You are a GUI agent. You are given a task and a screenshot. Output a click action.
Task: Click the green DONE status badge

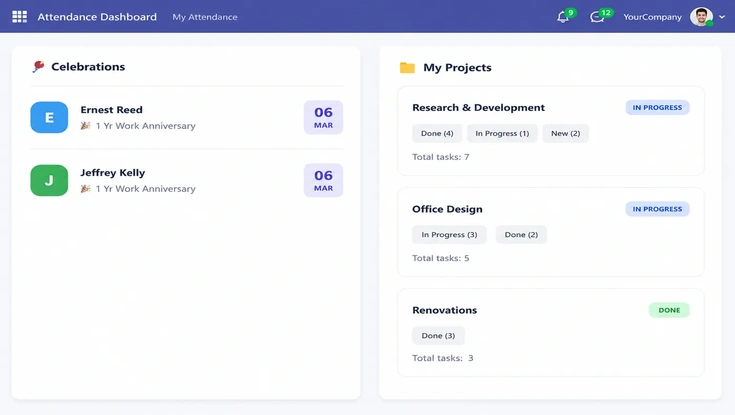(x=669, y=310)
